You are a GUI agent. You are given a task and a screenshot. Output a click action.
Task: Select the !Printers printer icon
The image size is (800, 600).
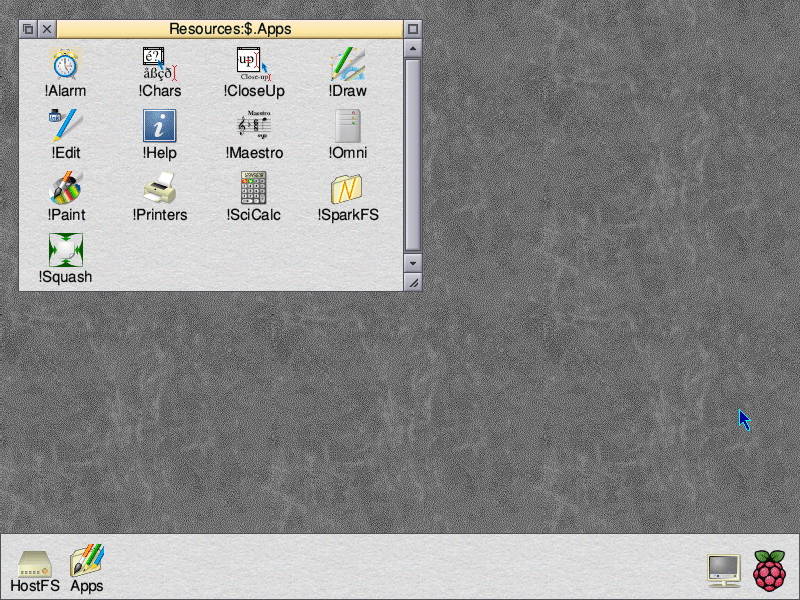point(159,188)
